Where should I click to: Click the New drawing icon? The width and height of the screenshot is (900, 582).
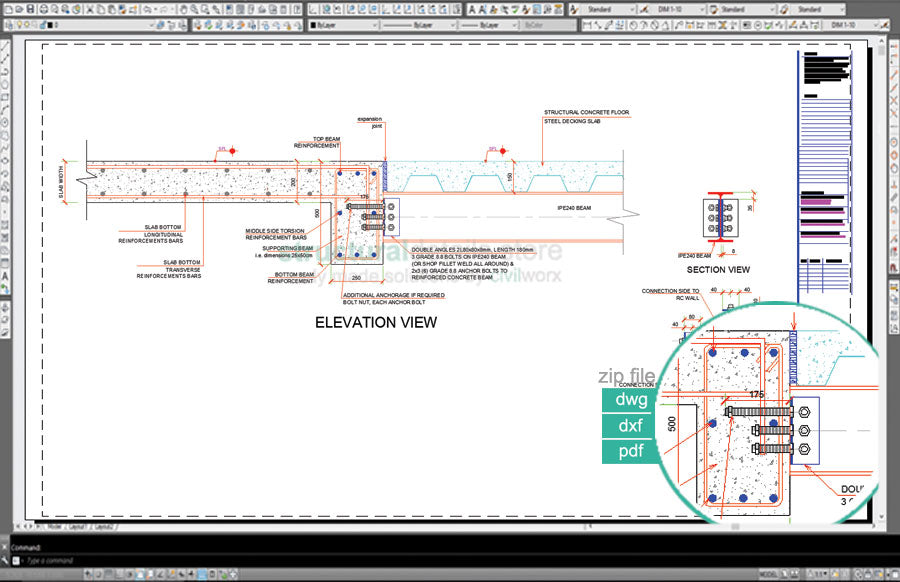pos(8,9)
